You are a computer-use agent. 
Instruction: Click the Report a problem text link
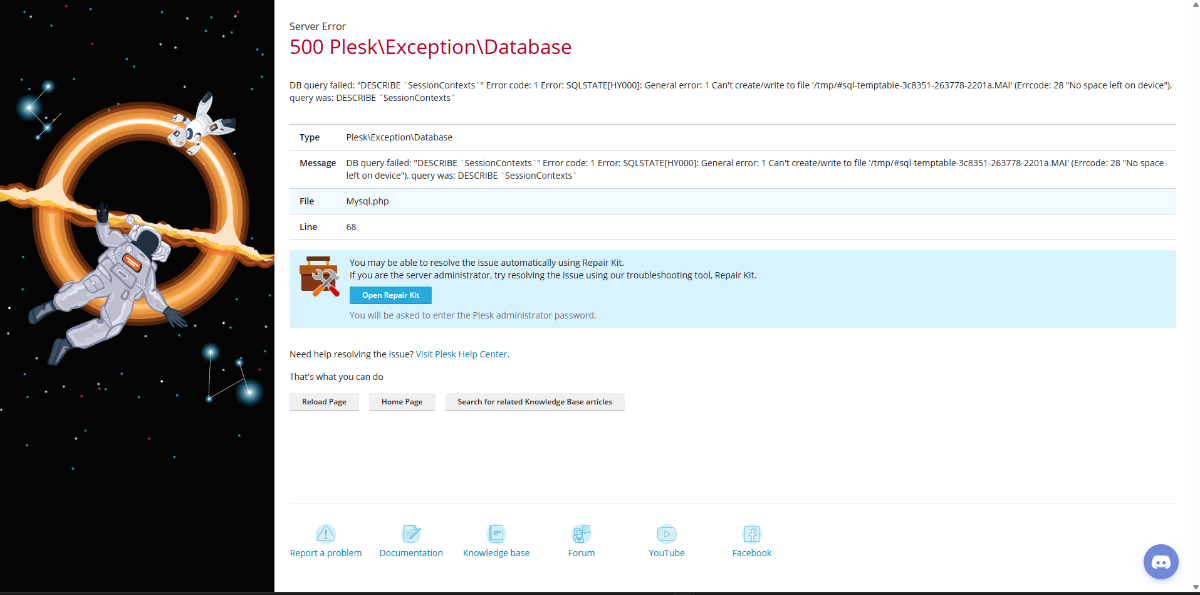pyautogui.click(x=326, y=553)
